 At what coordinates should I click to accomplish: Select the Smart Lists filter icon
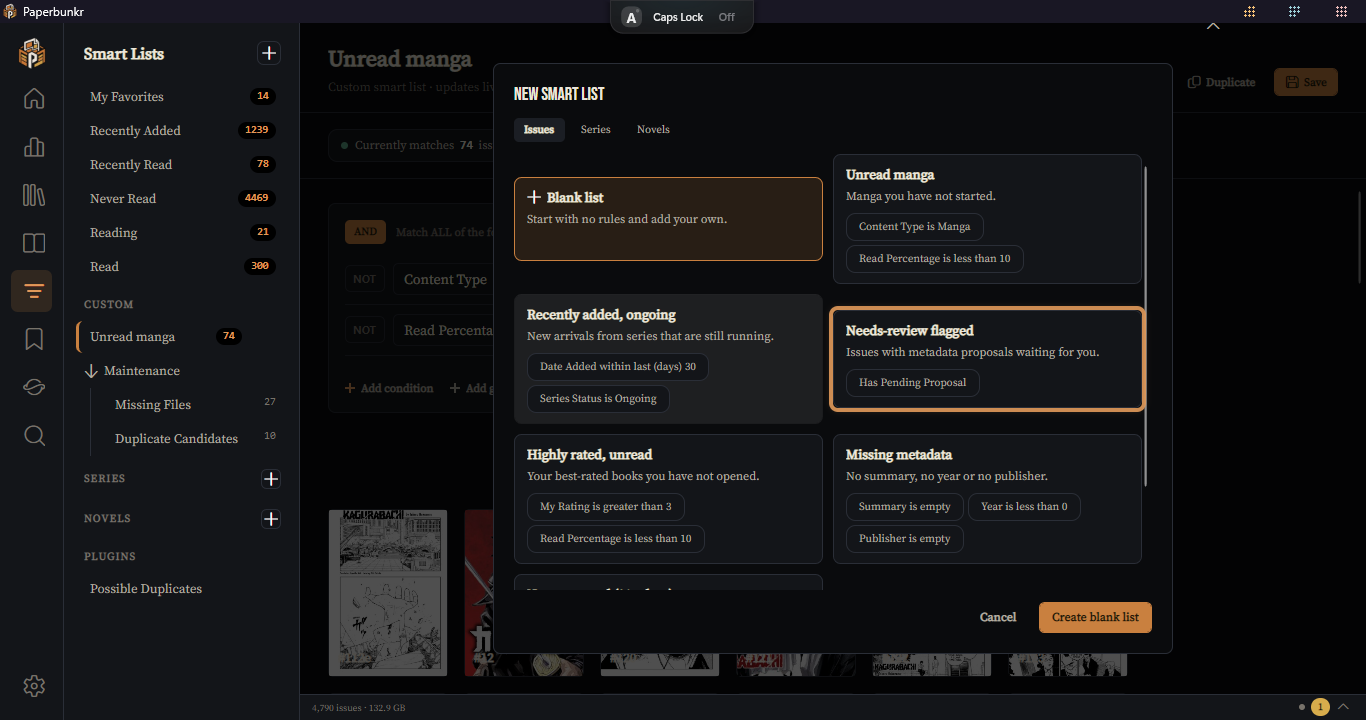(x=34, y=291)
